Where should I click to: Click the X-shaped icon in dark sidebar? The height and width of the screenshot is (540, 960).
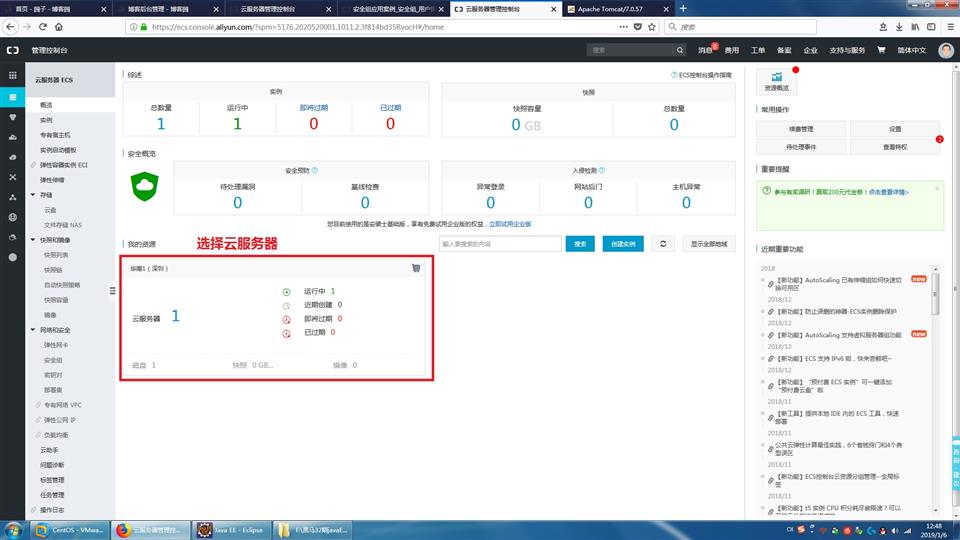12,177
